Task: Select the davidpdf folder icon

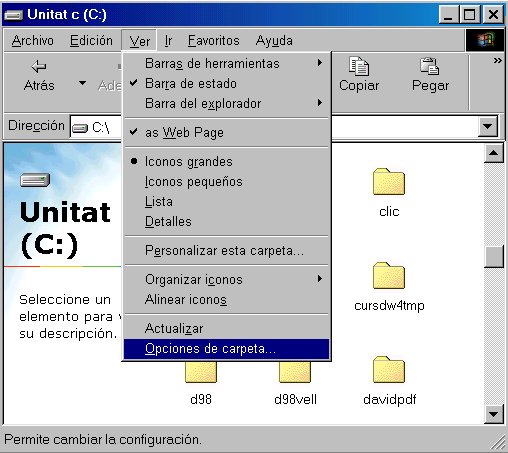Action: pos(389,369)
